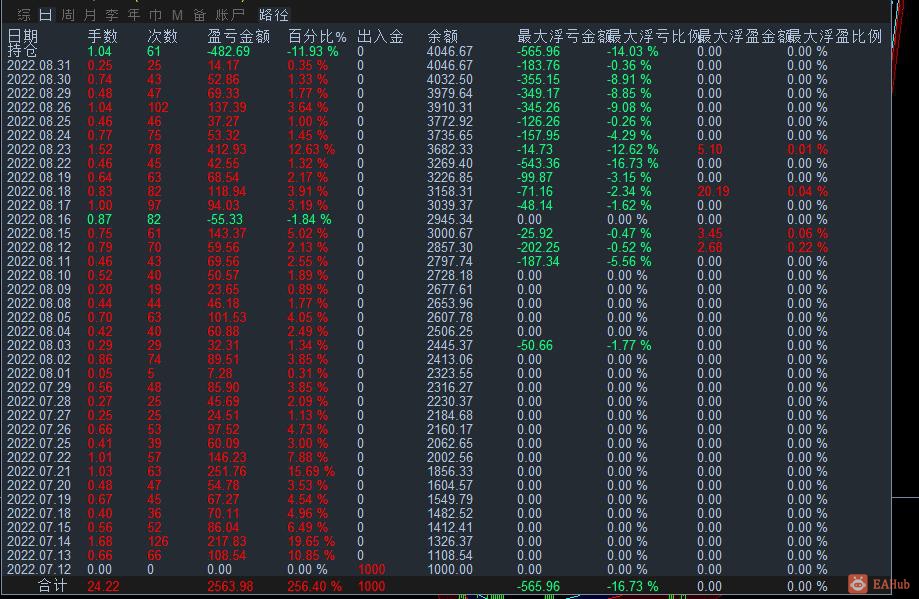This screenshot has height=599, width=919.
Task: Open the 周 weekly tab
Action: [68, 15]
